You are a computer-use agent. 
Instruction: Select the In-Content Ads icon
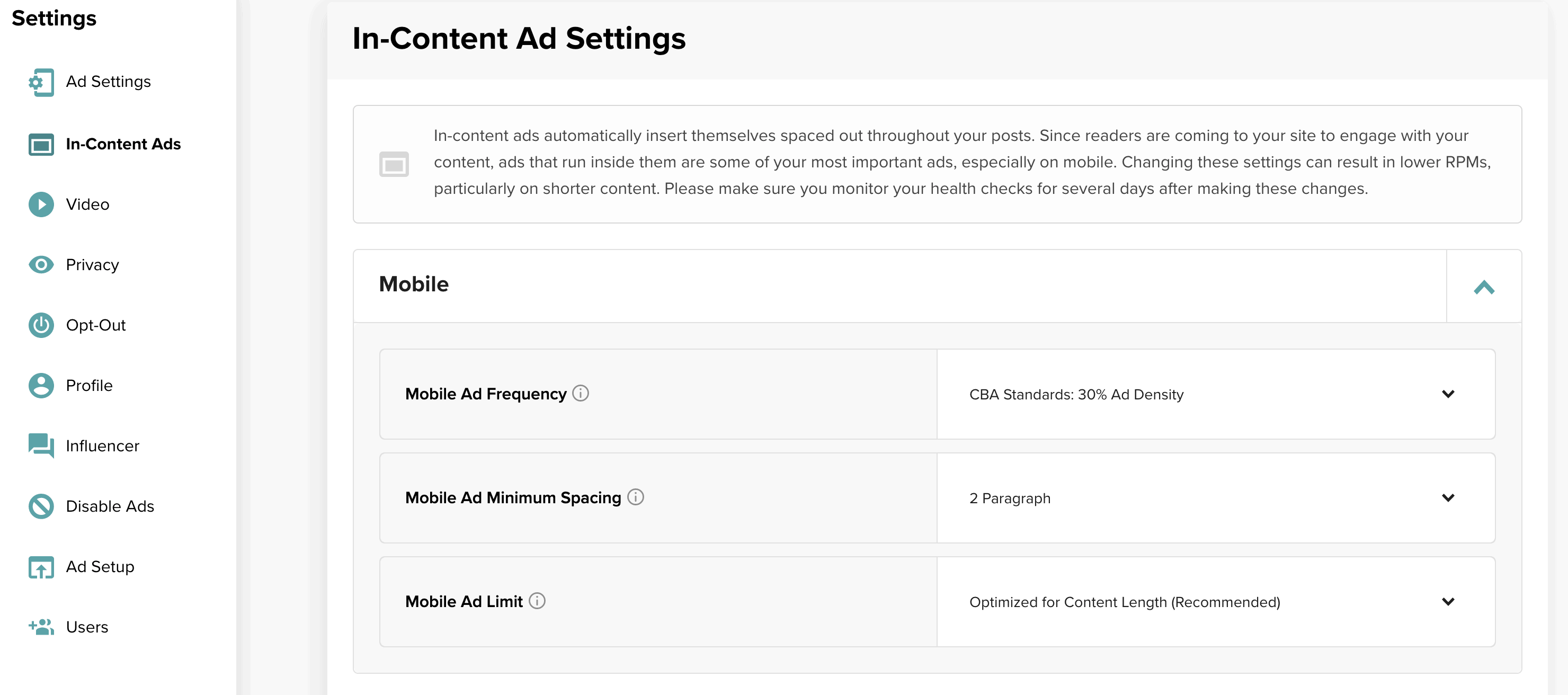click(40, 144)
